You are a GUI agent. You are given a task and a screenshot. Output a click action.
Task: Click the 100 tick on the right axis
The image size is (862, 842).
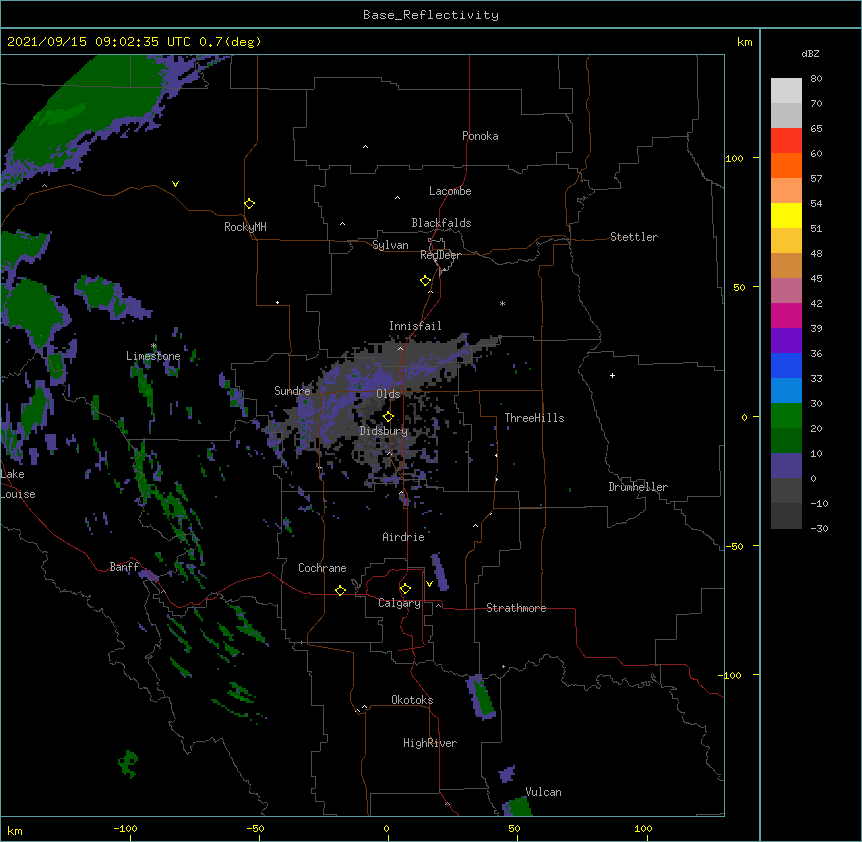pyautogui.click(x=734, y=158)
